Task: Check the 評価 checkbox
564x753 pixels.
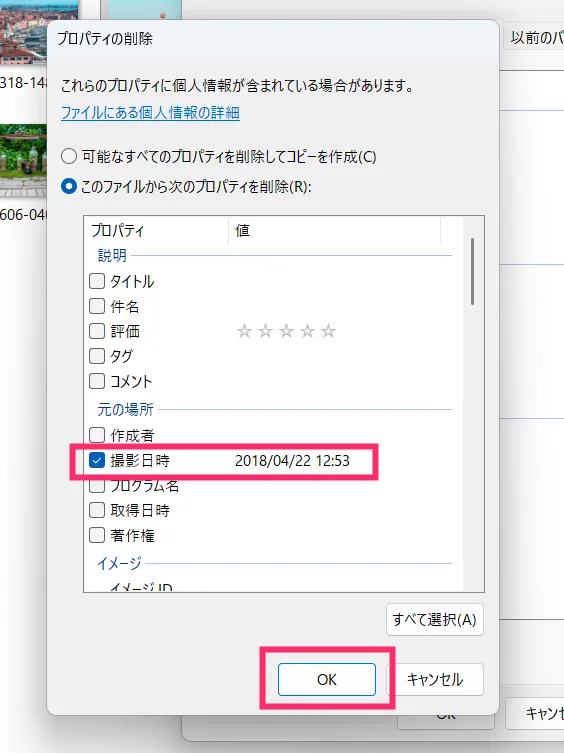Action: point(97,331)
